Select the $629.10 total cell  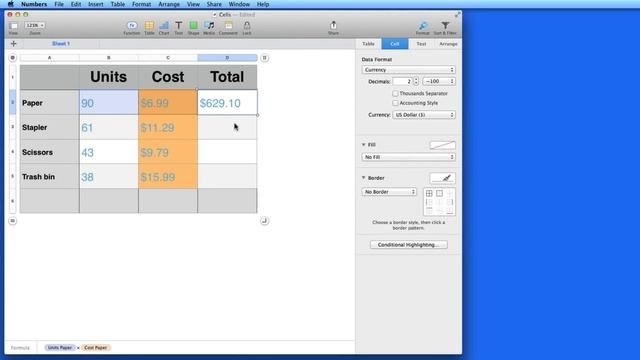coord(227,103)
